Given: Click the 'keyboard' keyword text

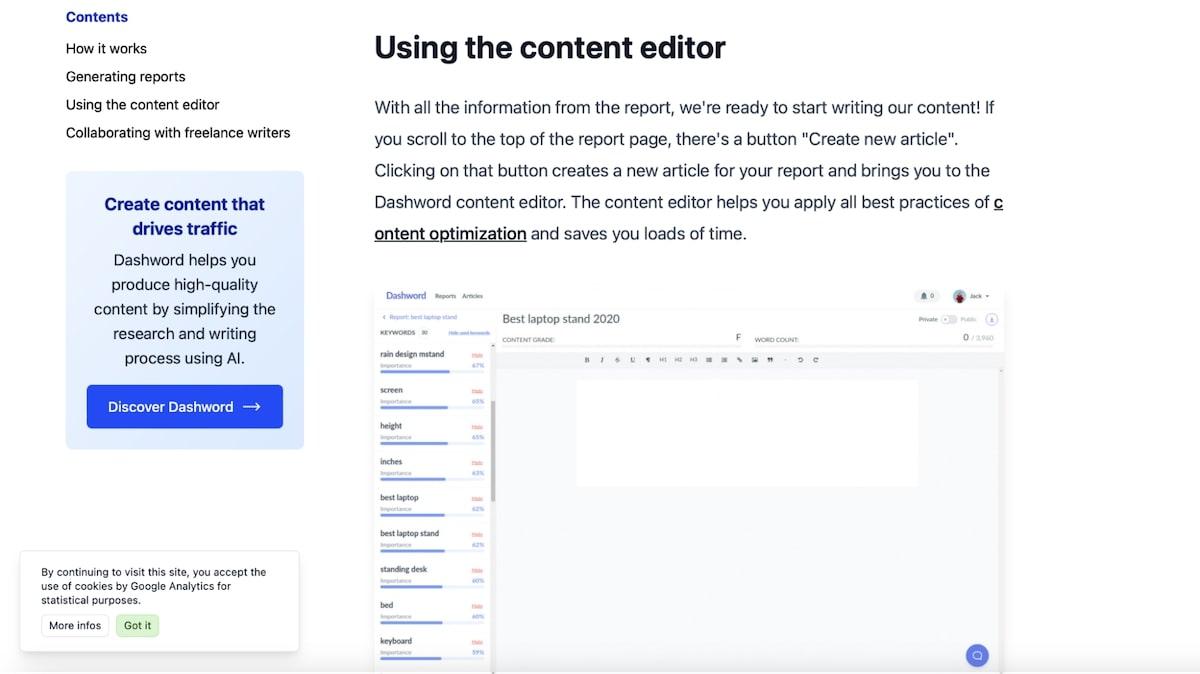Looking at the screenshot, I should tap(395, 641).
